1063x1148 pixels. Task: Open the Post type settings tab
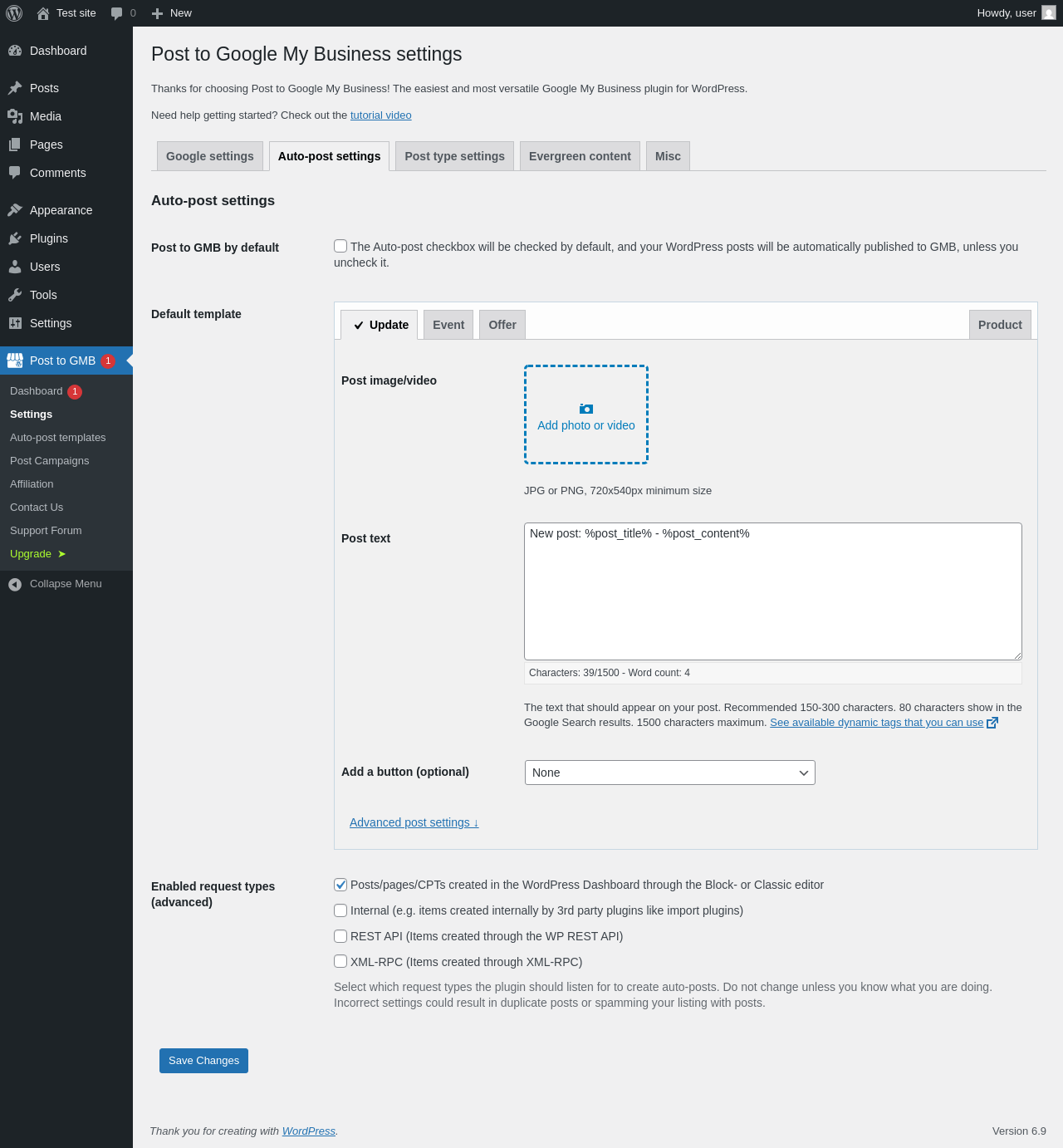455,156
